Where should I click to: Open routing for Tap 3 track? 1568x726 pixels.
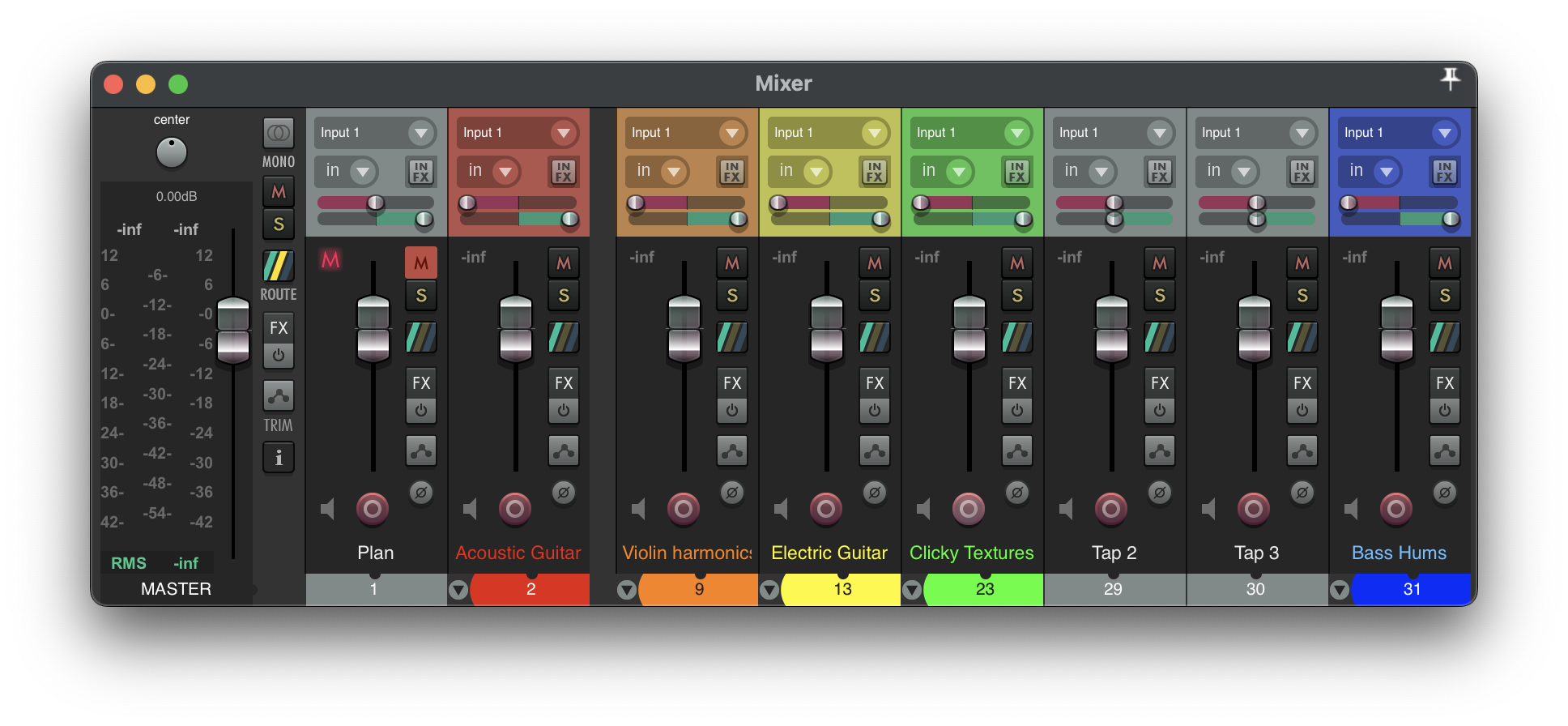coord(1302,337)
